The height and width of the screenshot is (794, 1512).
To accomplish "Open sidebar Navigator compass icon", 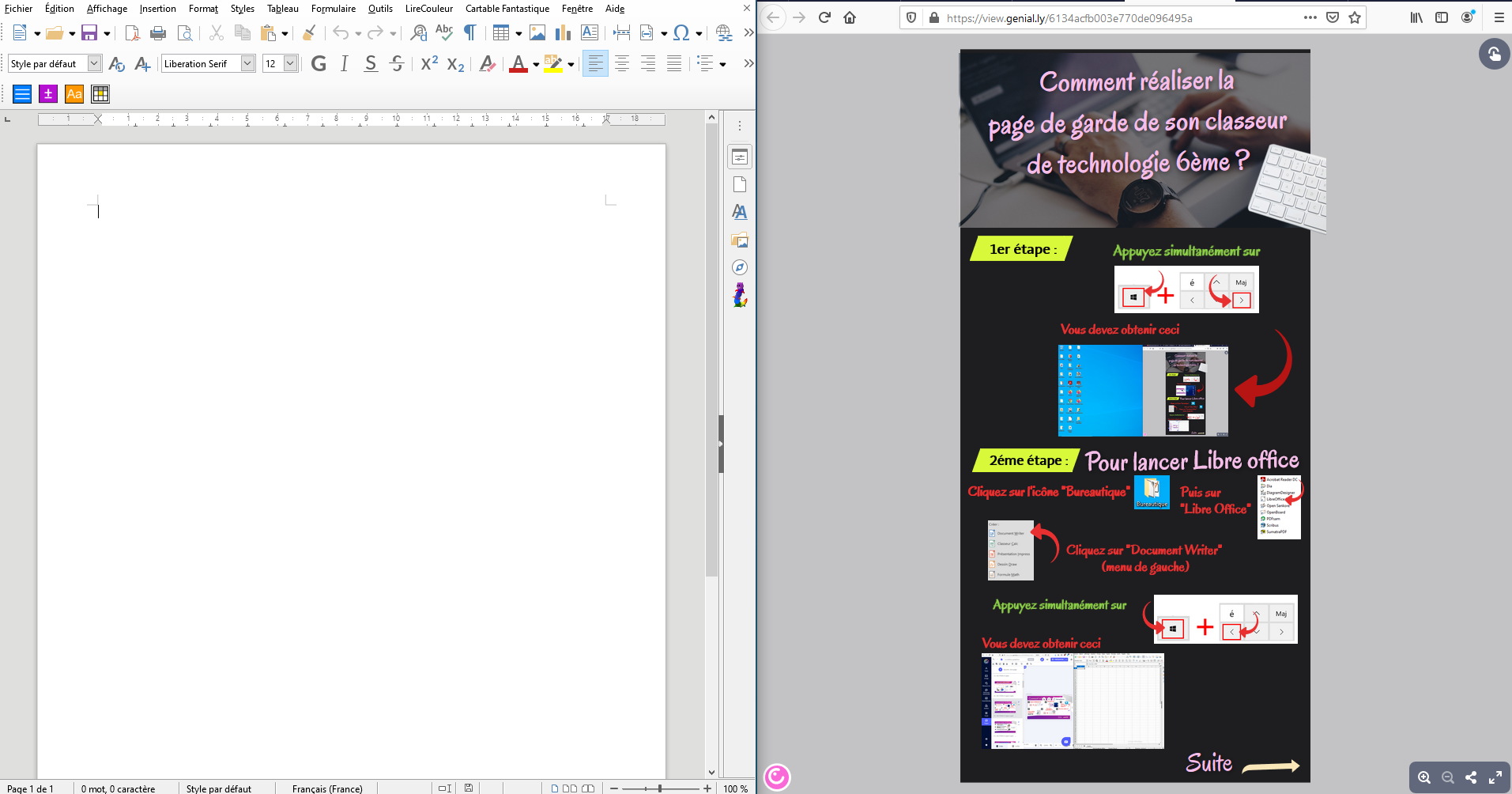I will [x=740, y=267].
